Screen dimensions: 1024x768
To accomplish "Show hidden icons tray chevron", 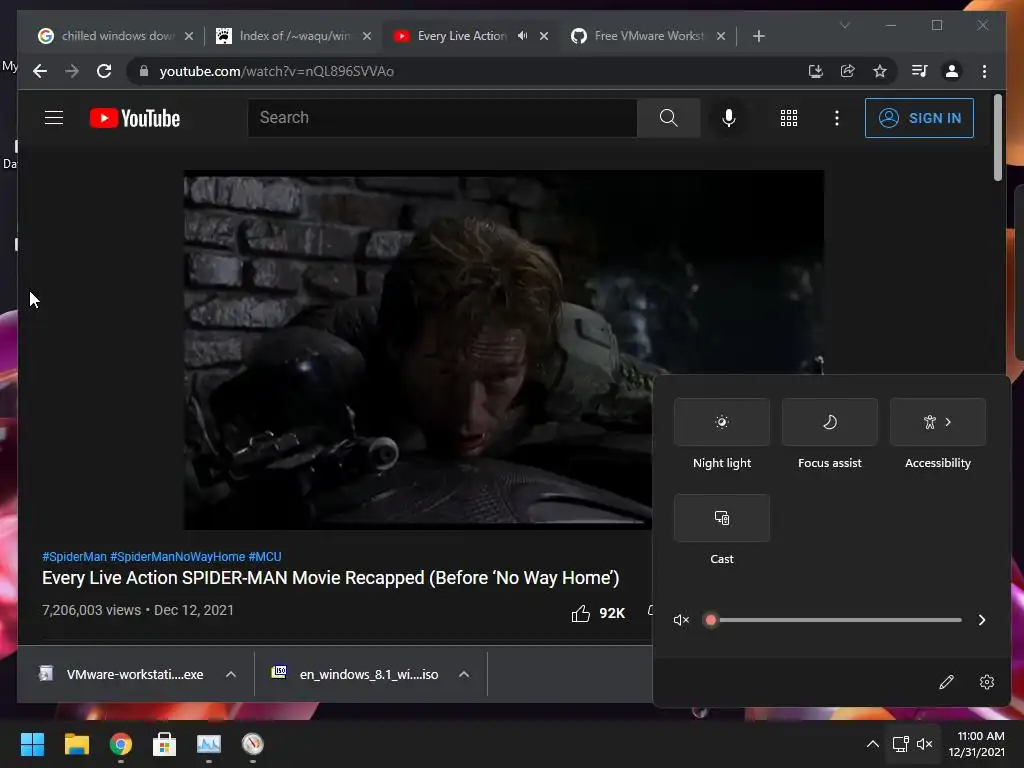I will pyautogui.click(x=872, y=744).
